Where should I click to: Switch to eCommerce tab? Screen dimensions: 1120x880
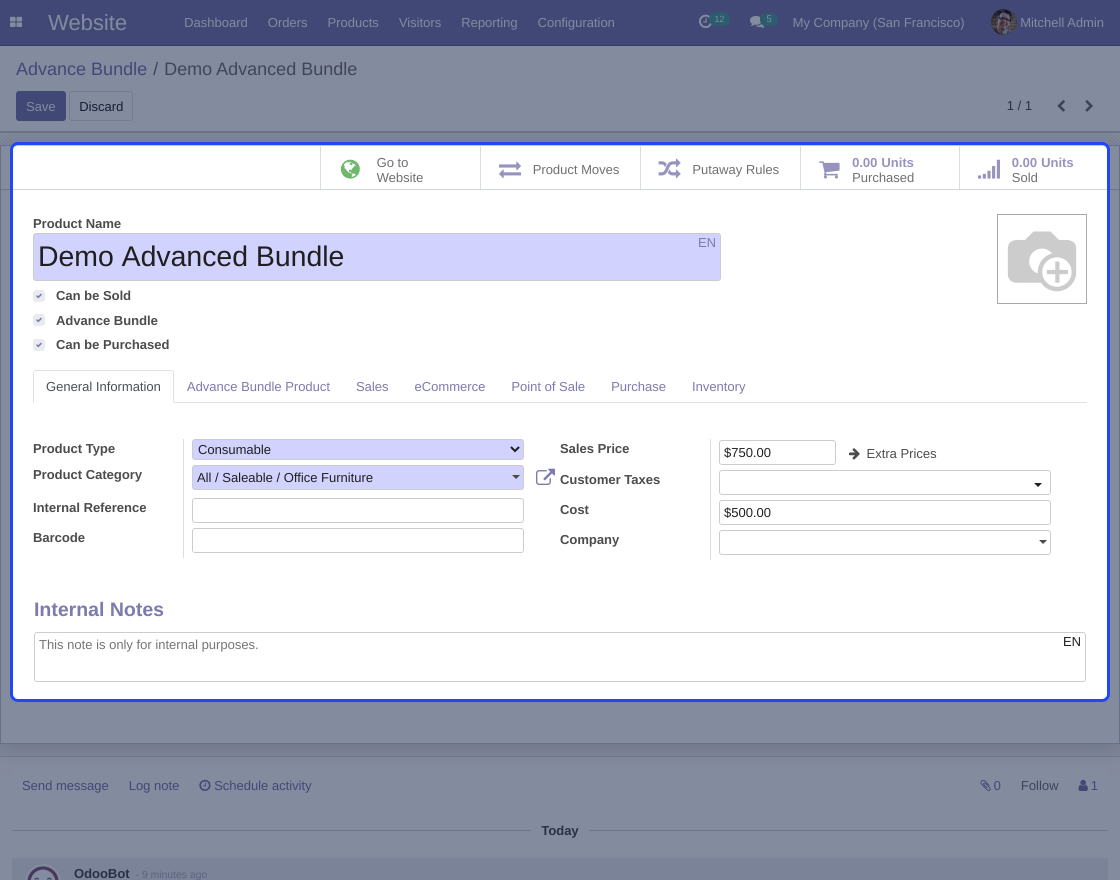coord(450,386)
